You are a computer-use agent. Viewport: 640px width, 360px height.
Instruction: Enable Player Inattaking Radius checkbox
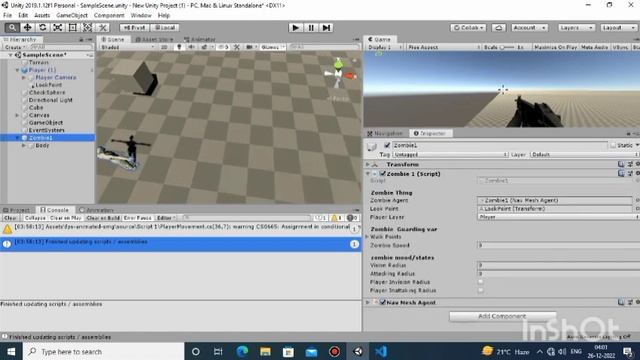click(480, 290)
